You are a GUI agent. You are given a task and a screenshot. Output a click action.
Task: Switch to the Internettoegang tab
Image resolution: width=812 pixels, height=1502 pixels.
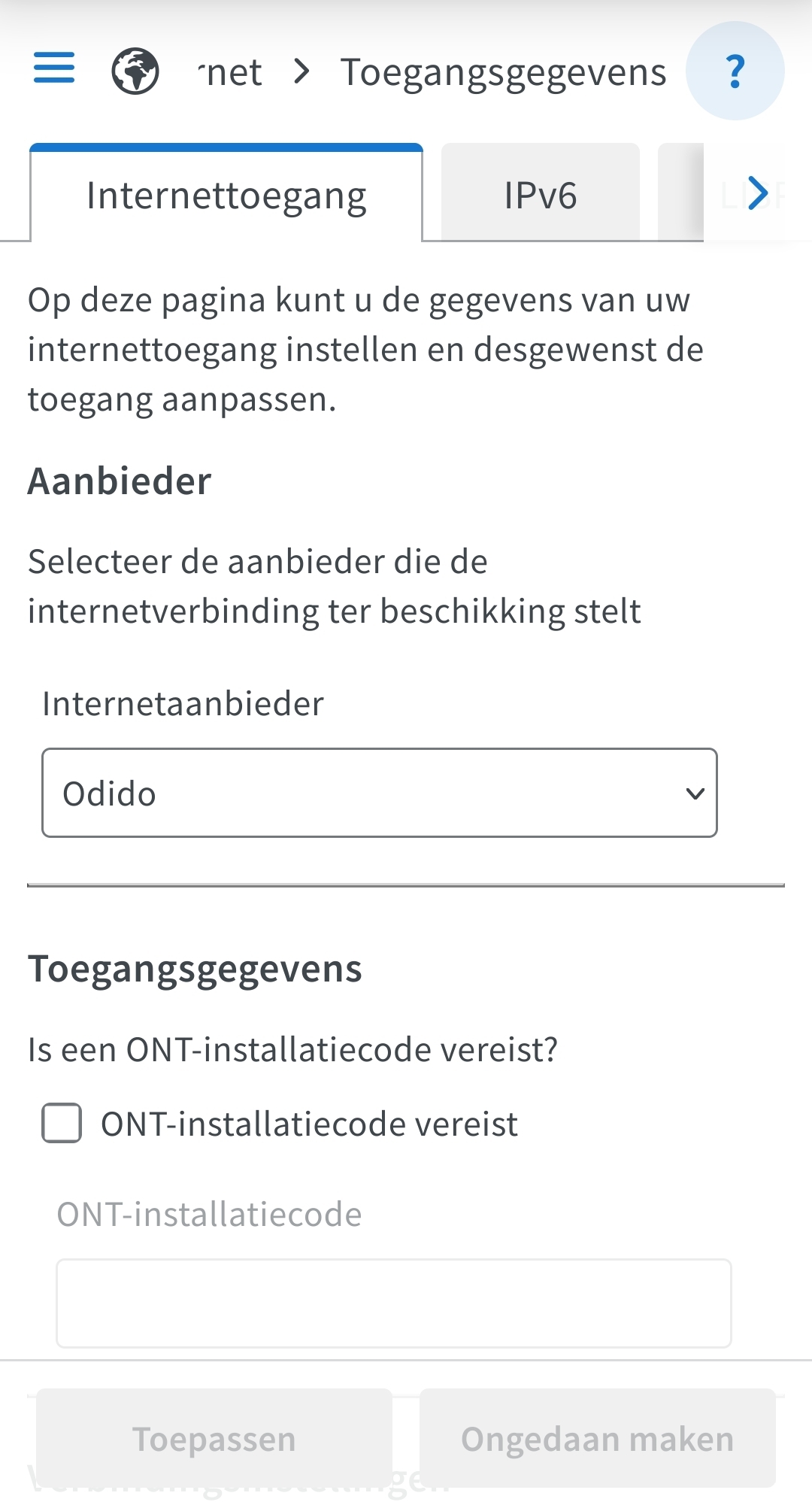click(226, 195)
